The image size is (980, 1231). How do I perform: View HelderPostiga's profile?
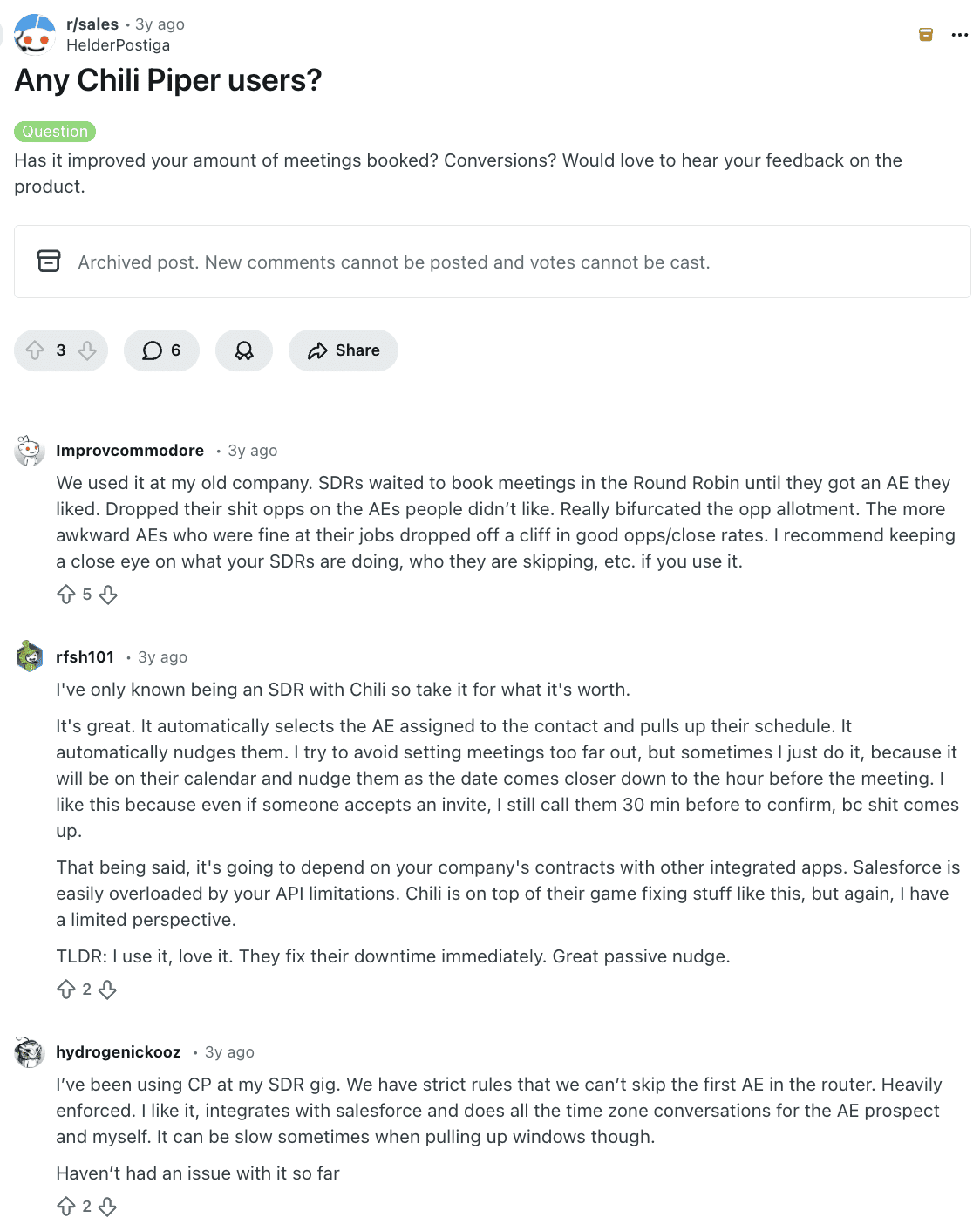[119, 45]
